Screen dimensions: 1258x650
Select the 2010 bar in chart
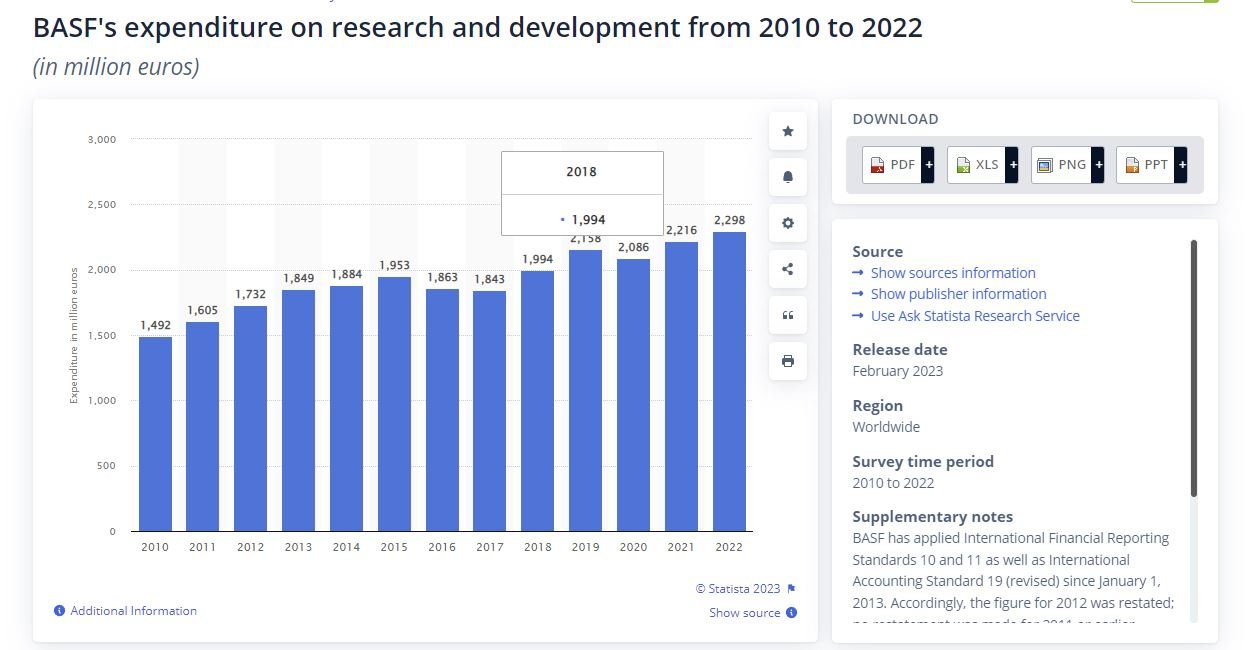pos(155,434)
